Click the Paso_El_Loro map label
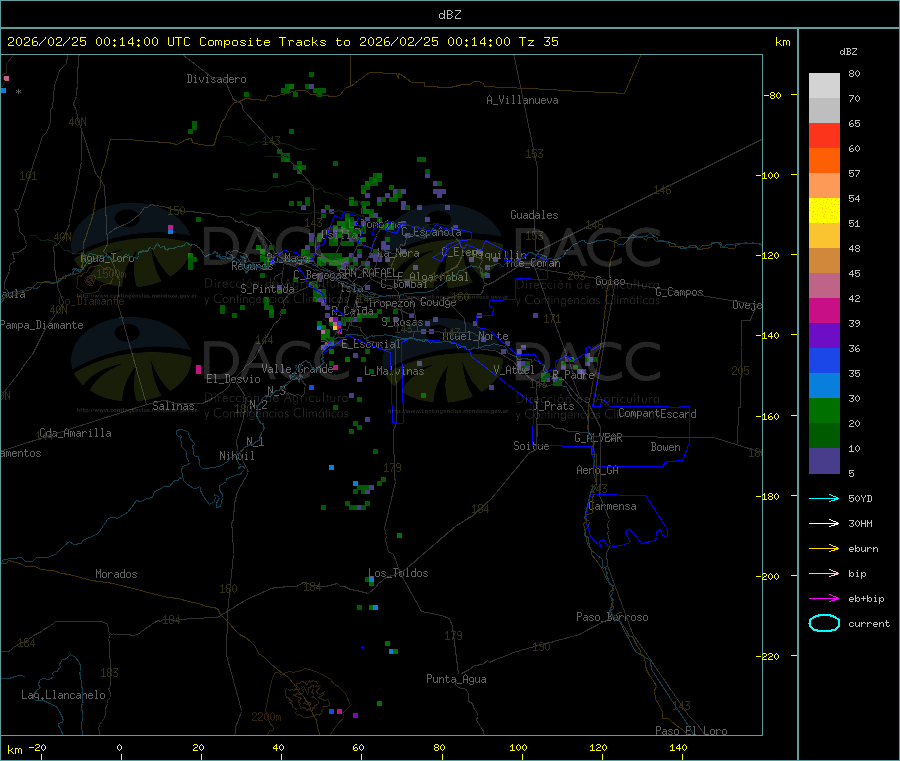 (691, 731)
